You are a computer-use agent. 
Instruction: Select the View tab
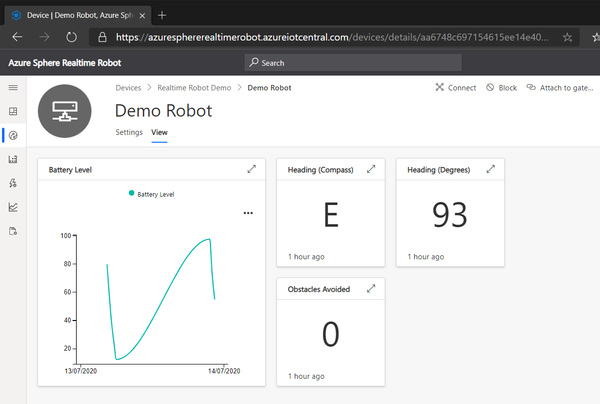coord(159,132)
